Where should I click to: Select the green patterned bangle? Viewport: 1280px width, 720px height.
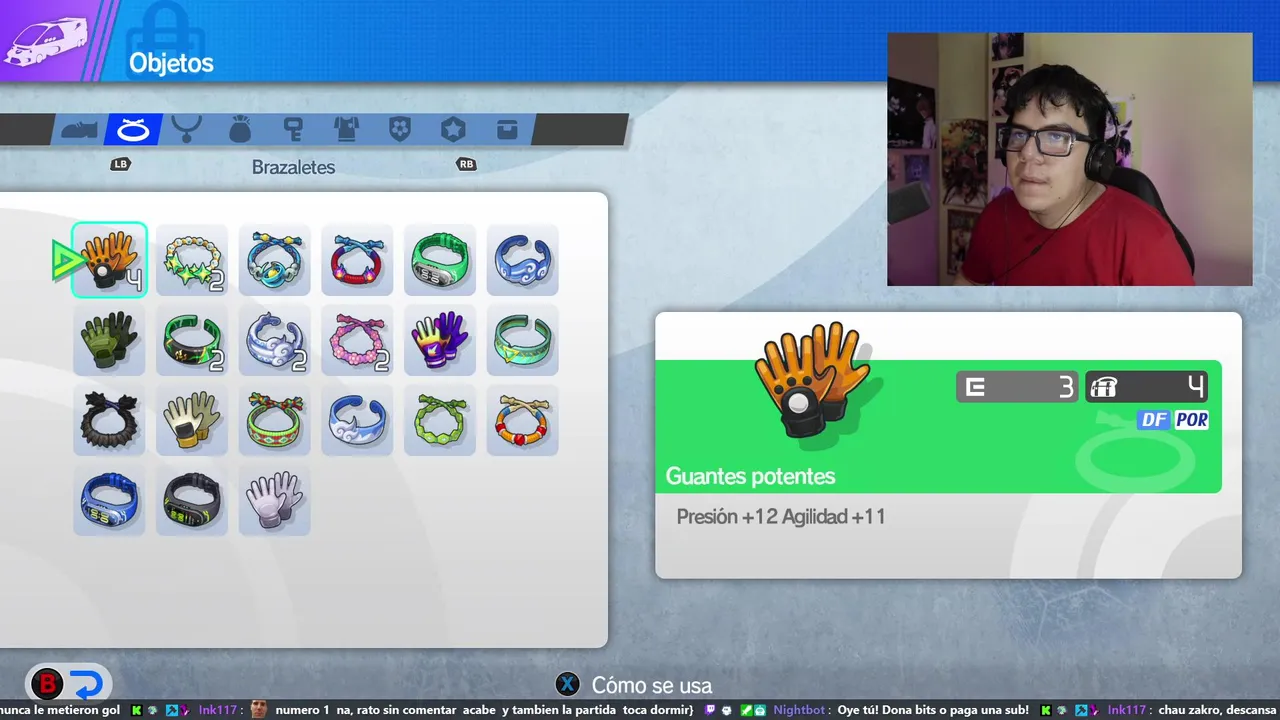[523, 340]
